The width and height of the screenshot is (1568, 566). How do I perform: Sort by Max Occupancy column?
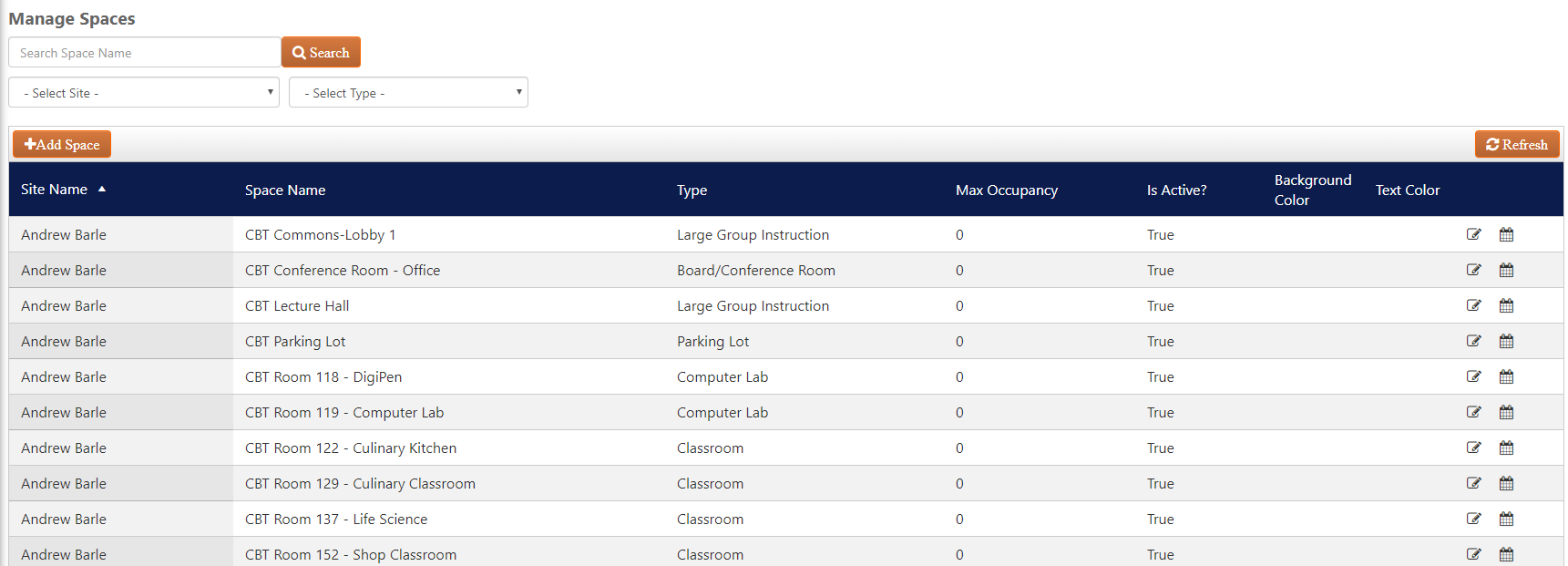(x=1007, y=190)
